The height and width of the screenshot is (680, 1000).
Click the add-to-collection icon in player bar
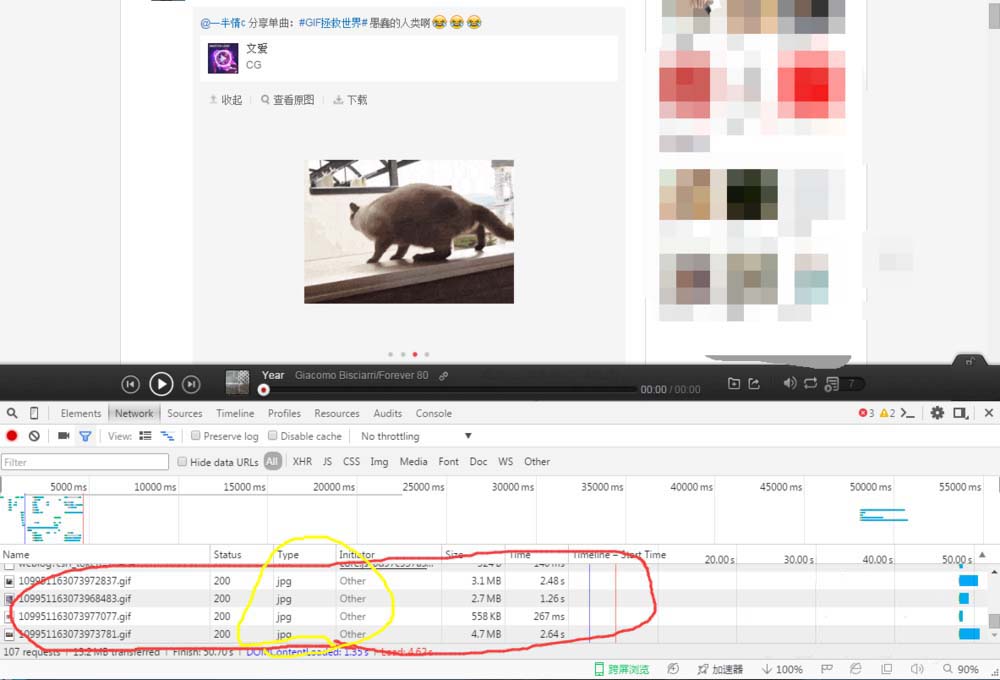[x=734, y=383]
